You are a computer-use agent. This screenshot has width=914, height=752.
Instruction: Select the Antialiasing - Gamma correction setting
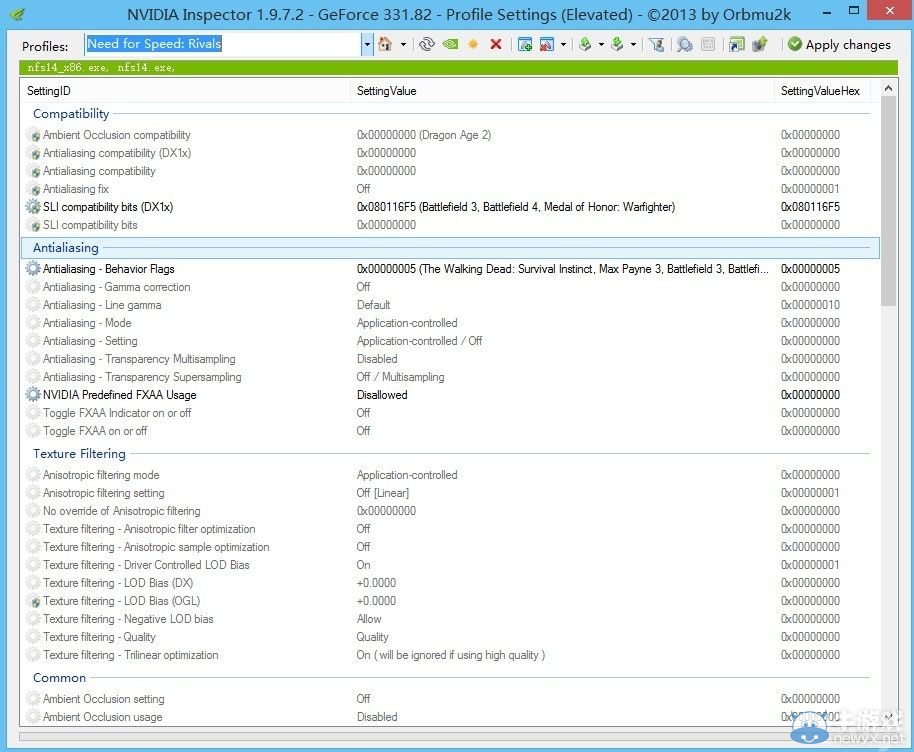point(451,287)
